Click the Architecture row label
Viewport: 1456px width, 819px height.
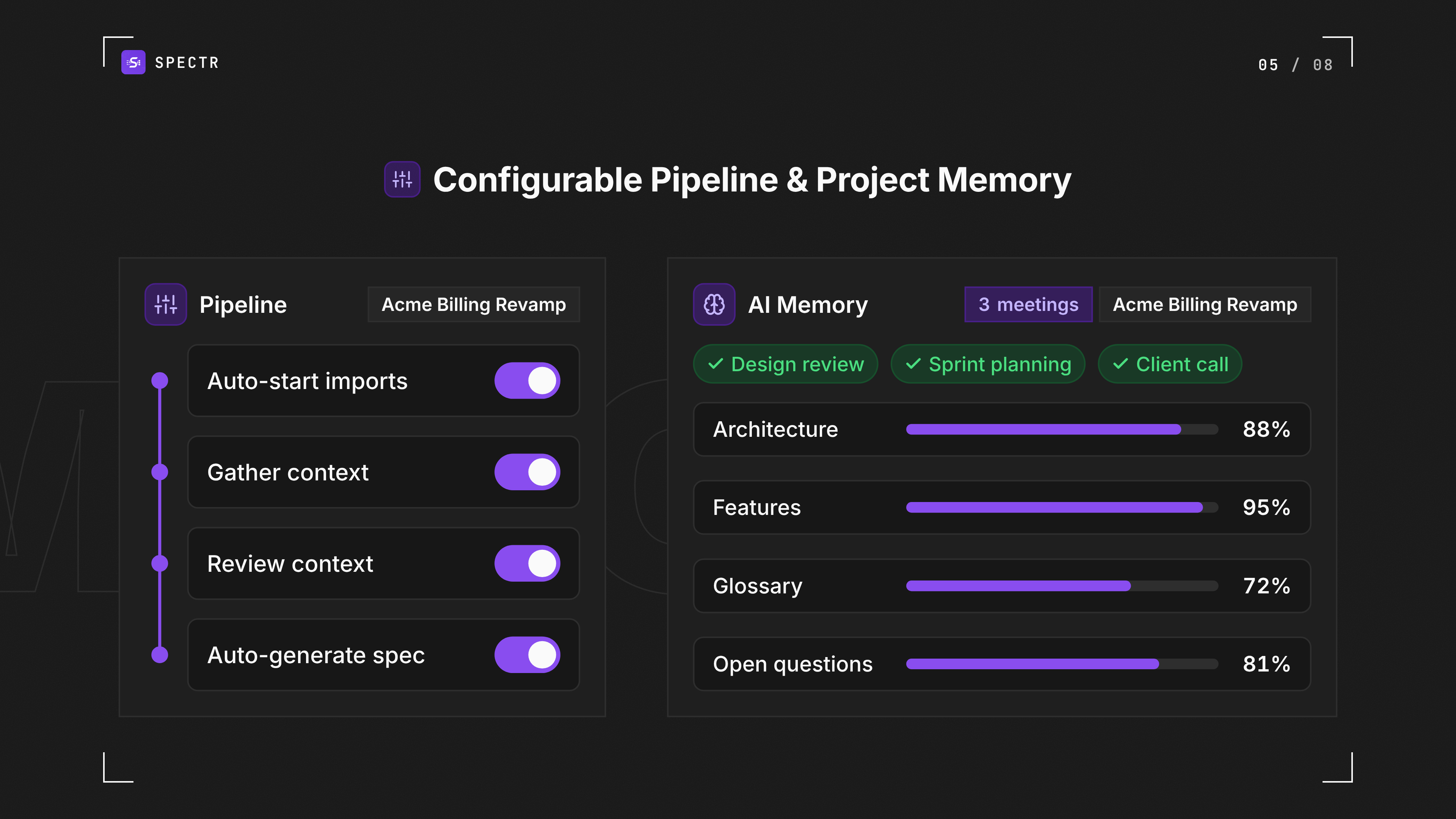pyautogui.click(x=775, y=430)
